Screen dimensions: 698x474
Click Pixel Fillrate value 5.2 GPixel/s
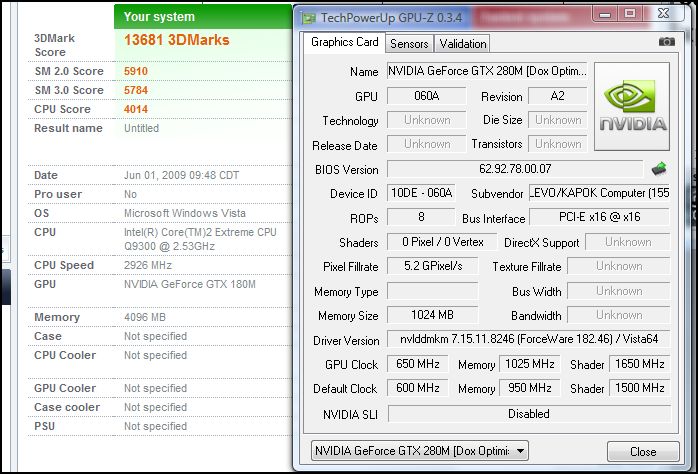coord(433,266)
